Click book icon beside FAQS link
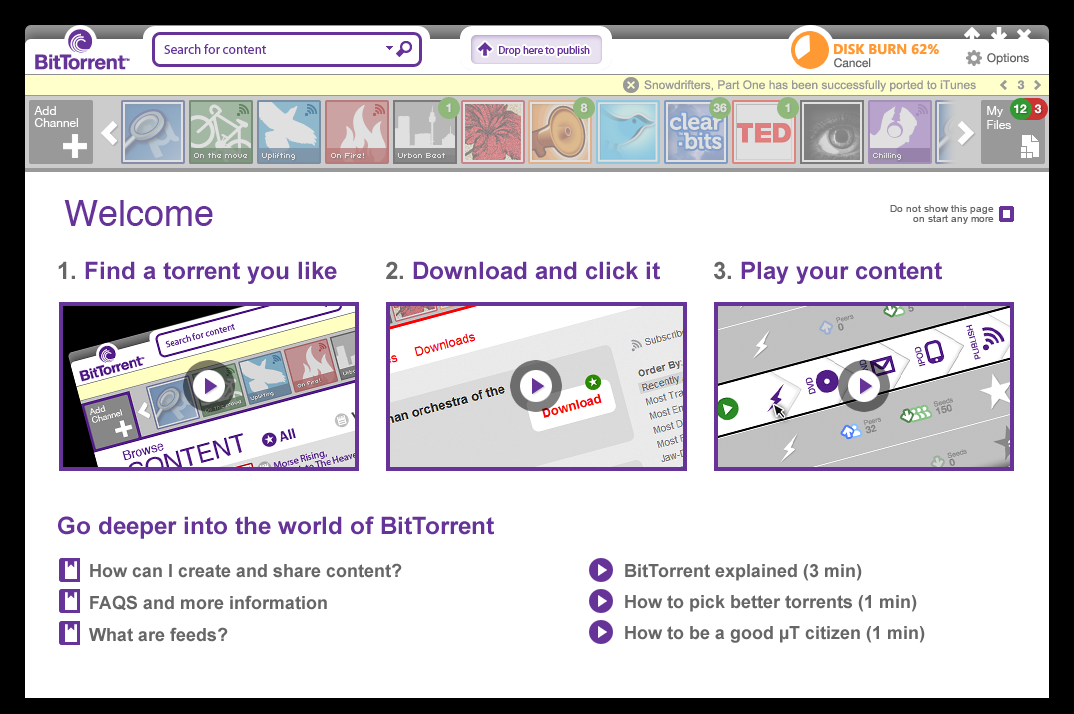The height and width of the screenshot is (714, 1074). click(x=69, y=602)
